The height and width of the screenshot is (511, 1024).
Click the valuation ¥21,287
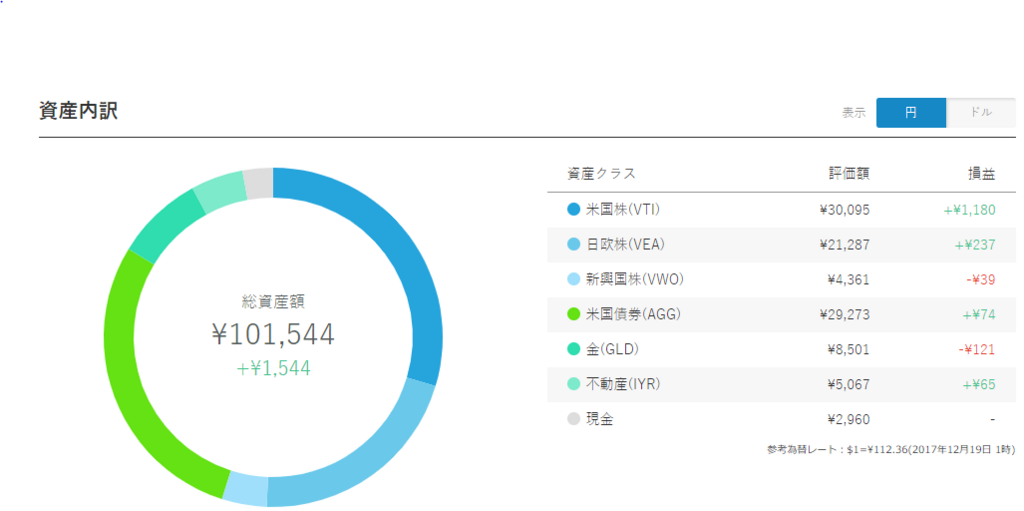[x=844, y=245]
